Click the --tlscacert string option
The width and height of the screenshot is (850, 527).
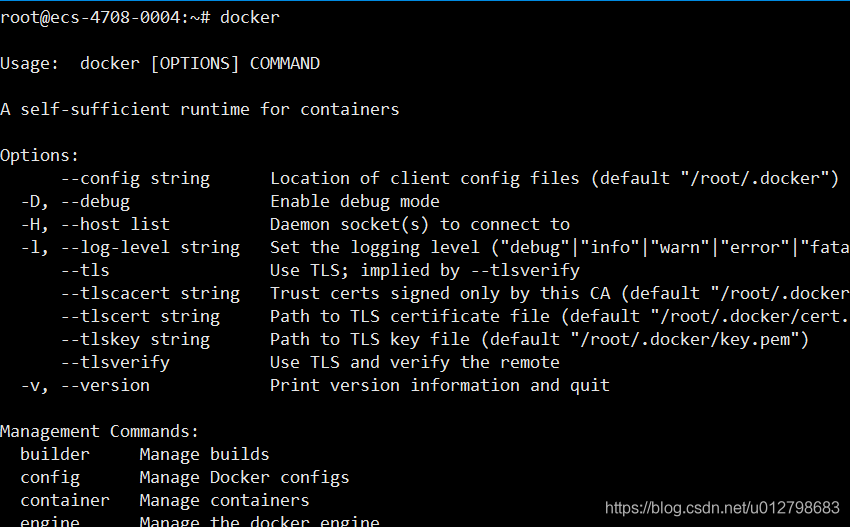click(x=150, y=293)
